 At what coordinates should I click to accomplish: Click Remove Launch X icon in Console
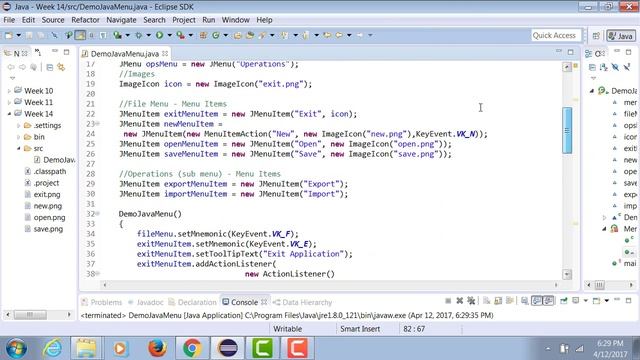pos(460,301)
